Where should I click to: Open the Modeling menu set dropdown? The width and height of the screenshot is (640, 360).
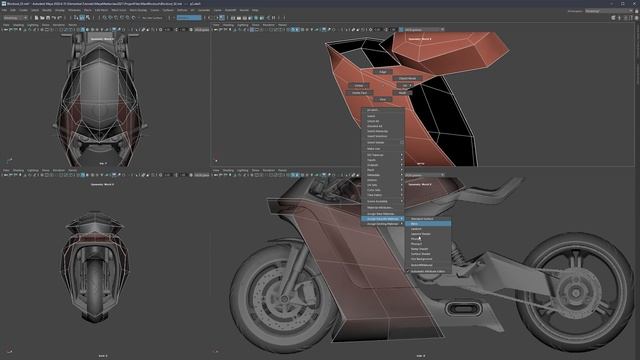15,18
